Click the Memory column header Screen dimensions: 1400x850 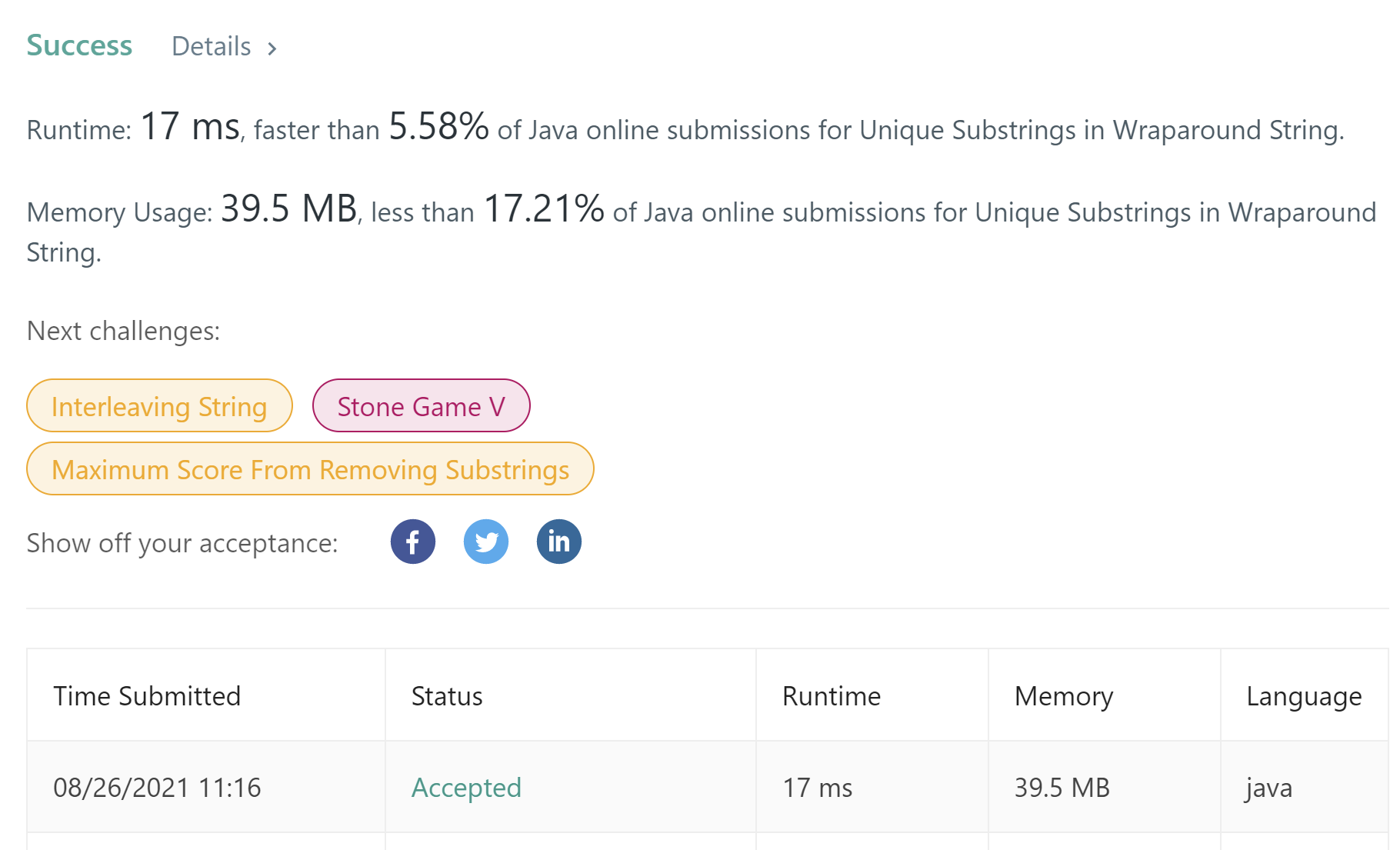click(x=1063, y=696)
